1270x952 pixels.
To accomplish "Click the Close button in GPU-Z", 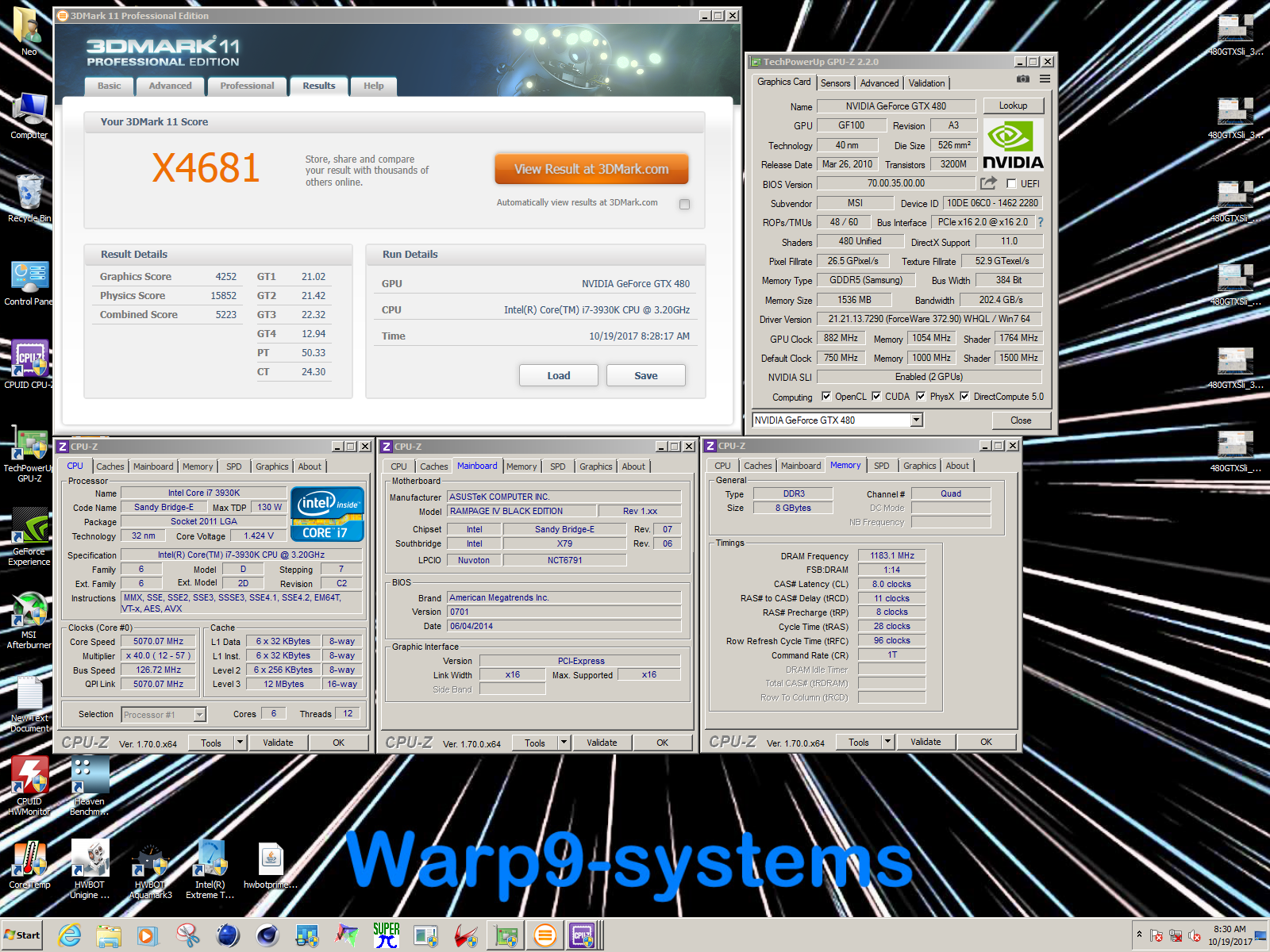I will tap(1021, 420).
